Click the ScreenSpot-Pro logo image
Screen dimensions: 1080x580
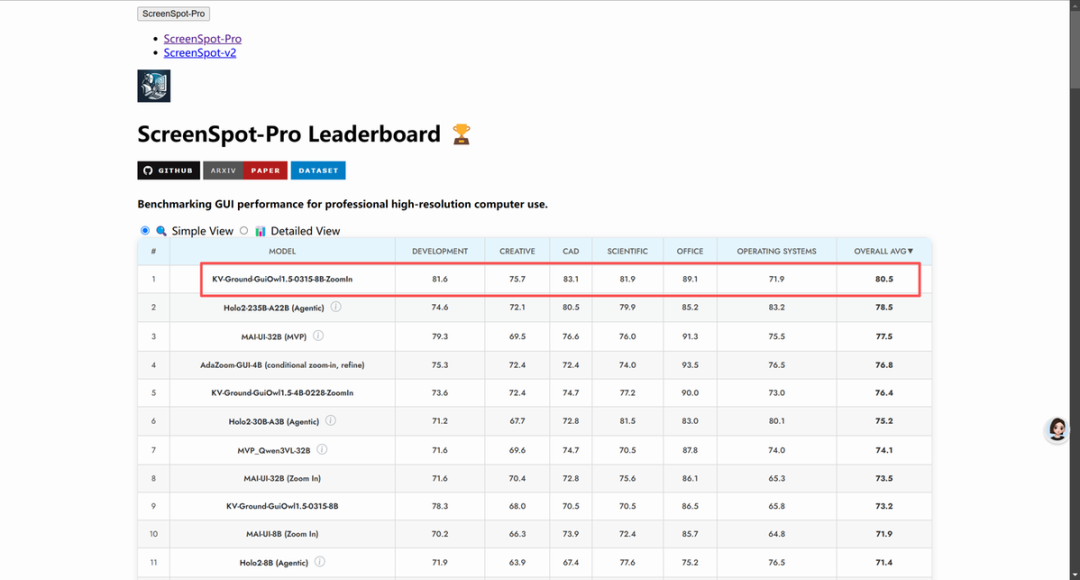pyautogui.click(x=153, y=86)
